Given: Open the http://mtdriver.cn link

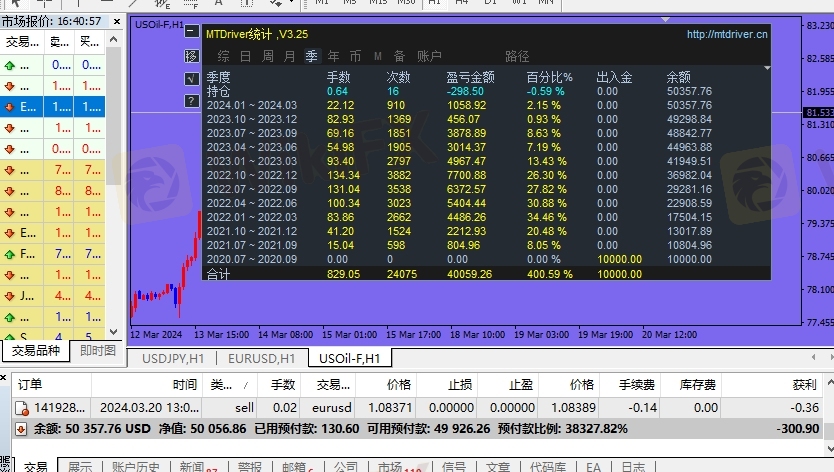Looking at the screenshot, I should tap(727, 35).
